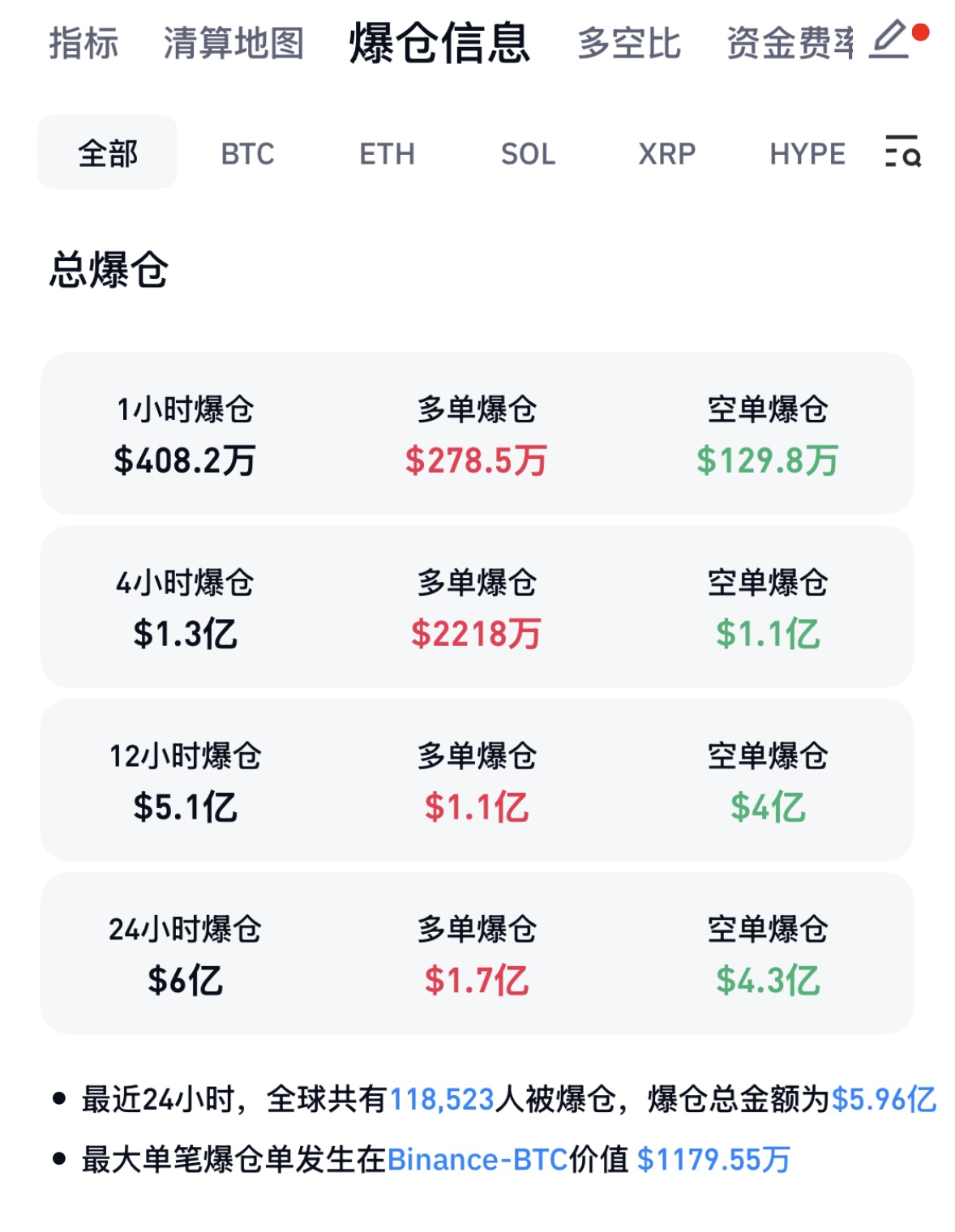The image size is (955, 1232).
Task: Go to the 多空比 tab
Action: 629,43
